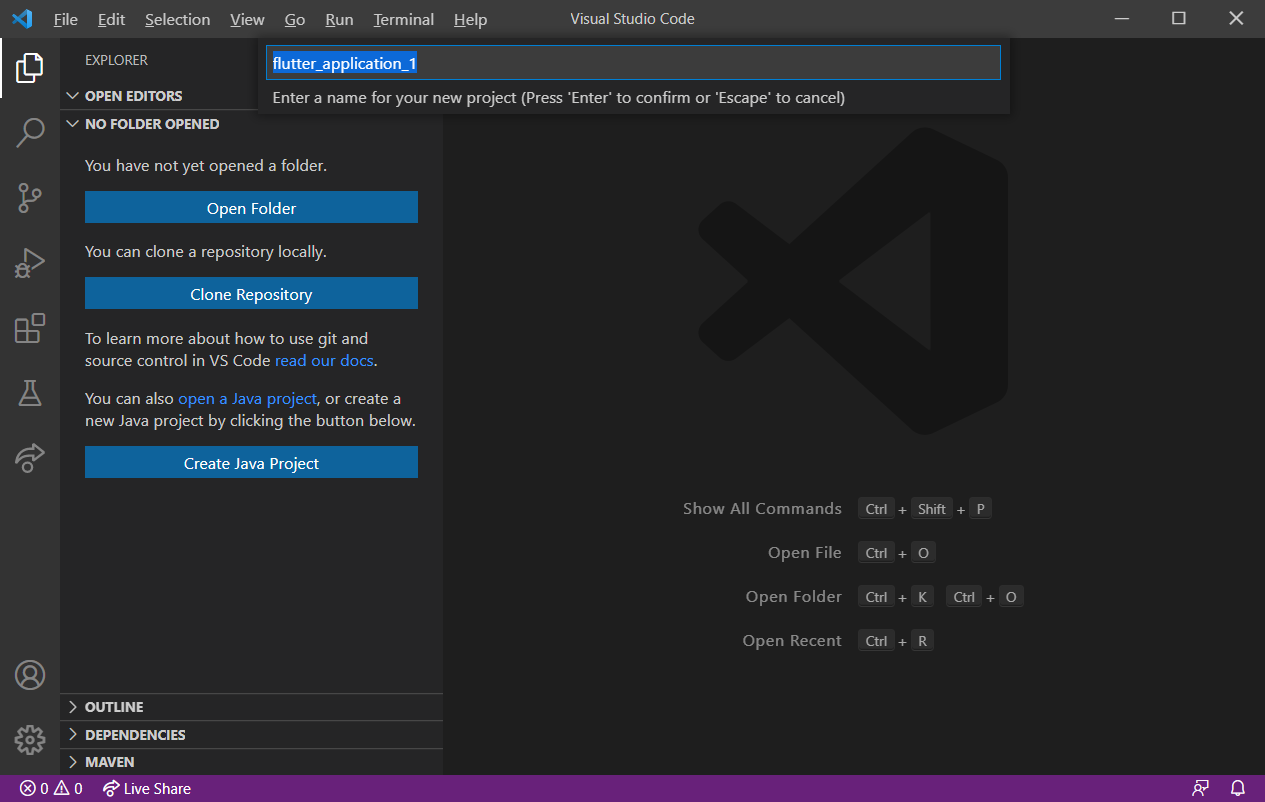
Task: Click the project name input field
Action: 633,63
